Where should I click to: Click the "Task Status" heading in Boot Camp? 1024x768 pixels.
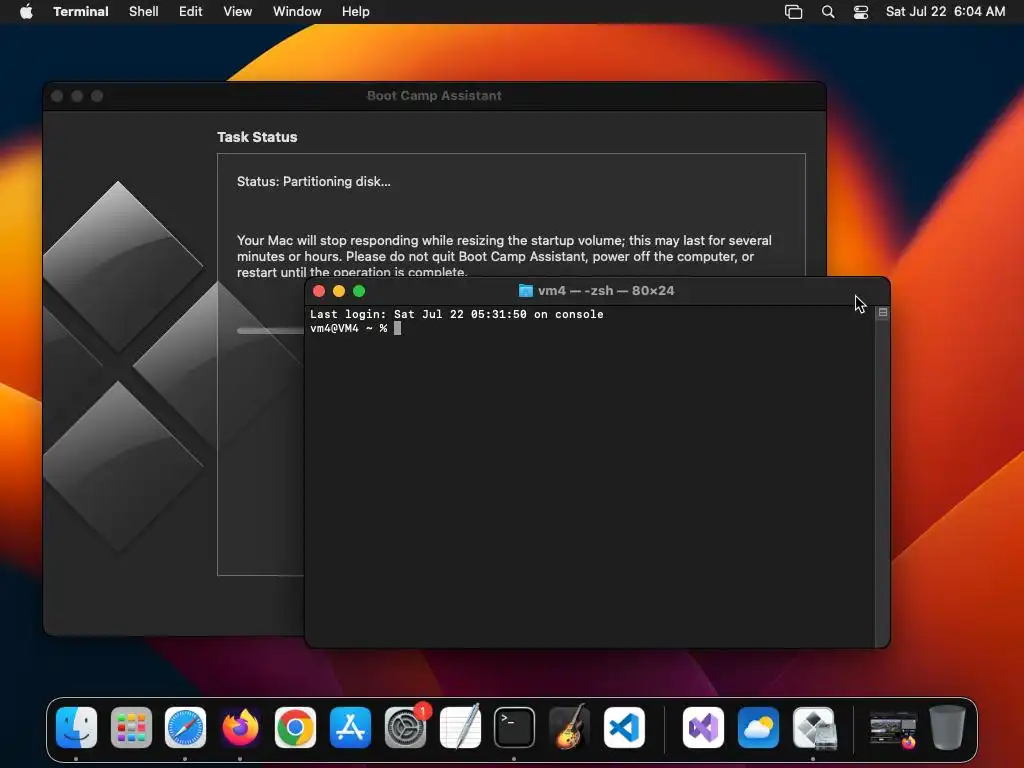[257, 137]
